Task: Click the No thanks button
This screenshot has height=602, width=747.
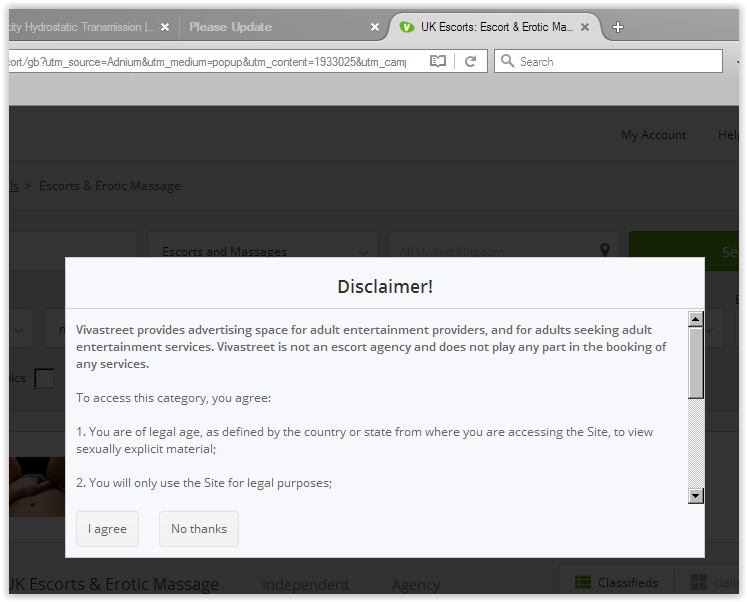Action: [x=198, y=528]
